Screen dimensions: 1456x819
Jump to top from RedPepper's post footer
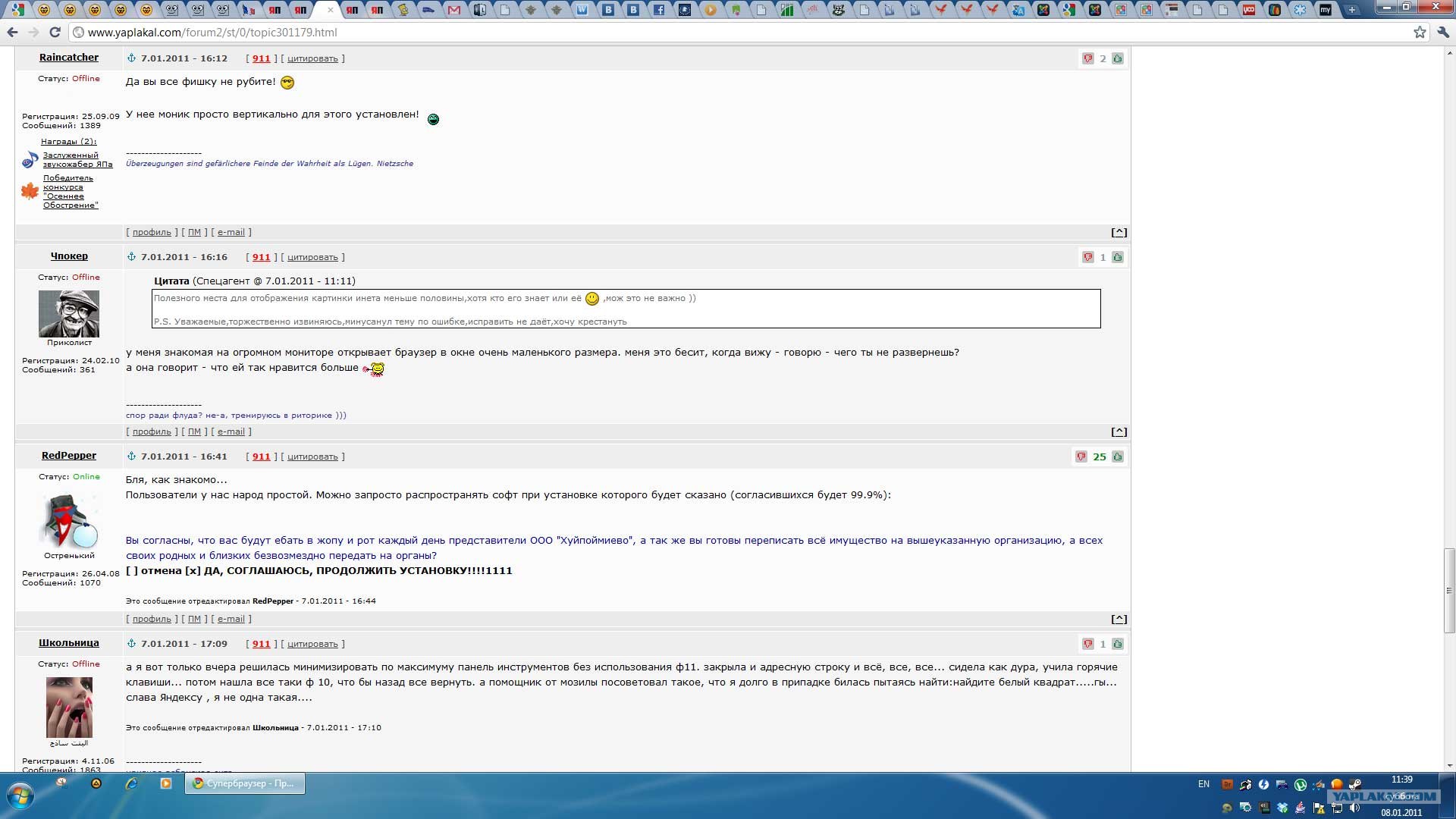click(1119, 619)
